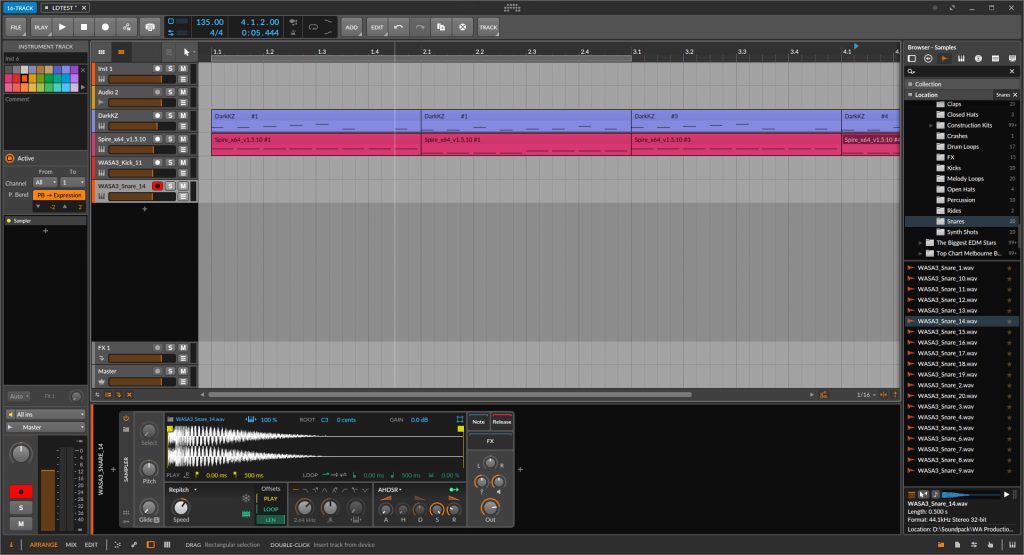The height and width of the screenshot is (555, 1024).
Task: Click the duplicate icon in toolbar
Action: coord(441,27)
